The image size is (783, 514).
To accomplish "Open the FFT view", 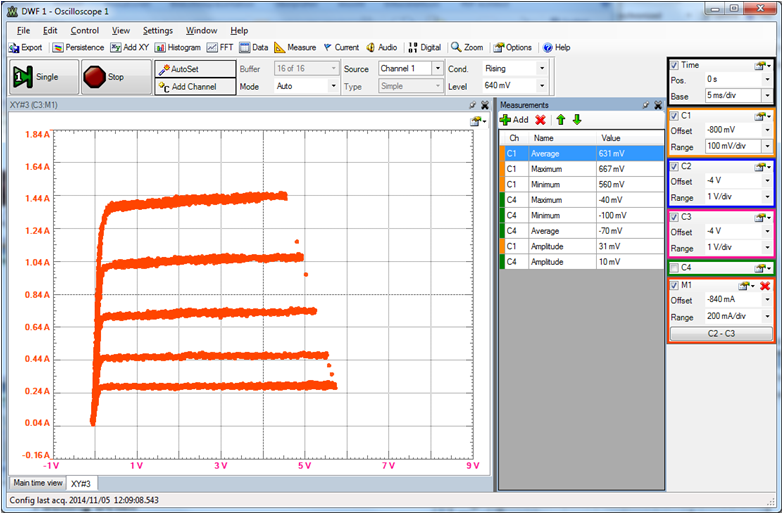I will coord(213,47).
